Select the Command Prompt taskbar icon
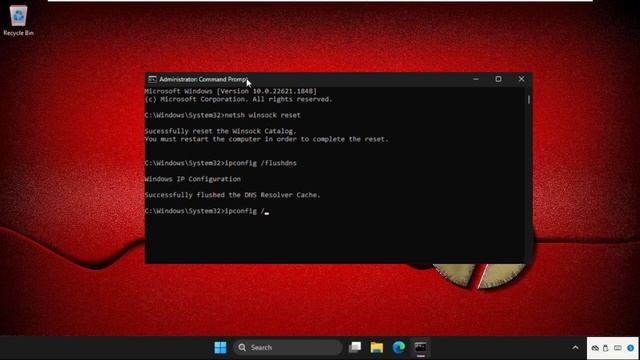The height and width of the screenshot is (360, 640). click(x=420, y=347)
